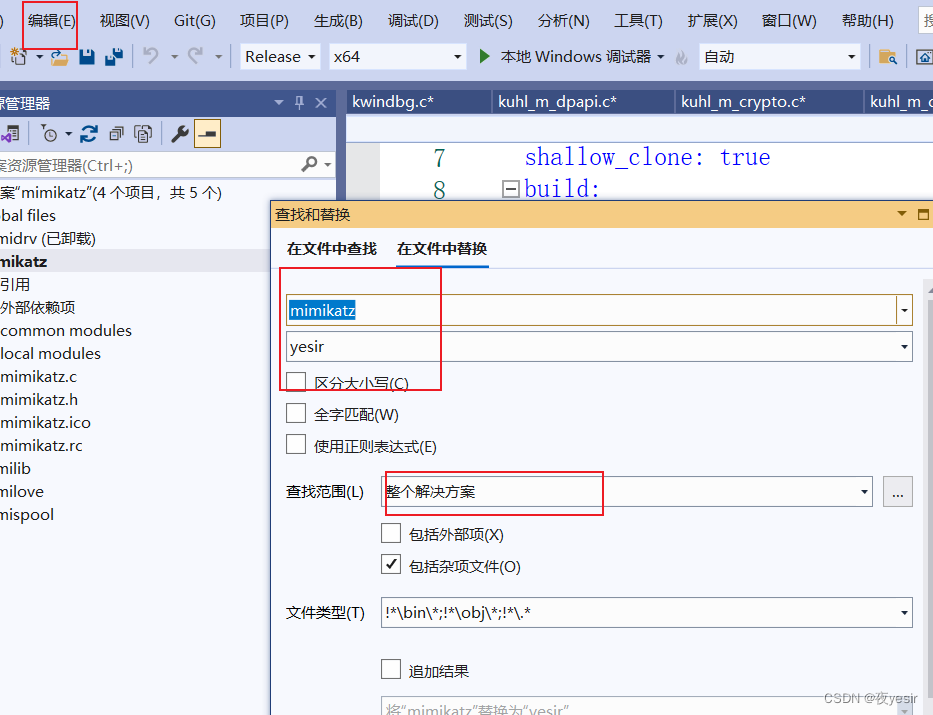Image resolution: width=933 pixels, height=715 pixels.
Task: Click the Properties wrench icon
Action: point(180,134)
